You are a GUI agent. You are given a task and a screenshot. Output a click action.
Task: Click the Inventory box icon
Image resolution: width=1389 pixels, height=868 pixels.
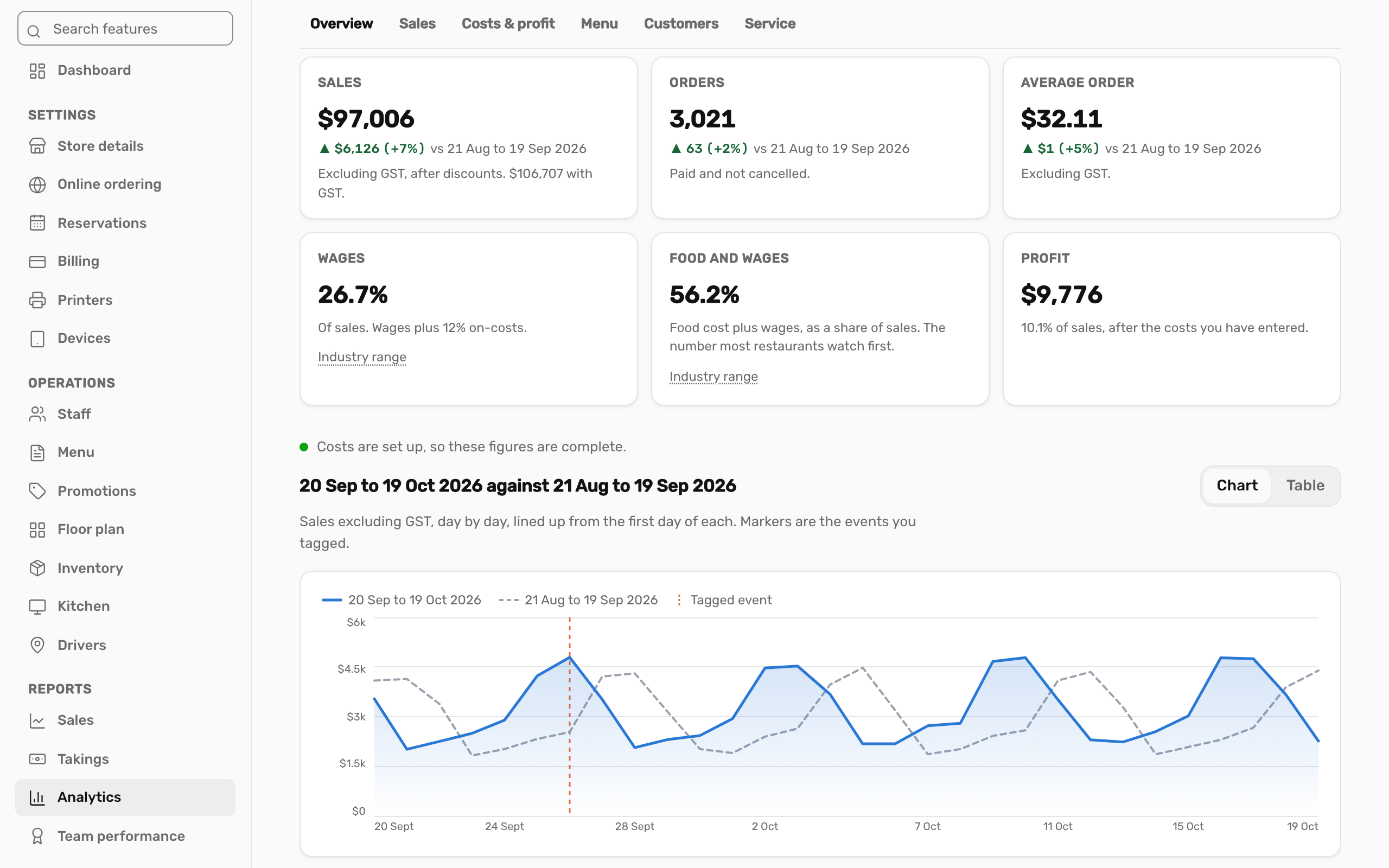[37, 568]
